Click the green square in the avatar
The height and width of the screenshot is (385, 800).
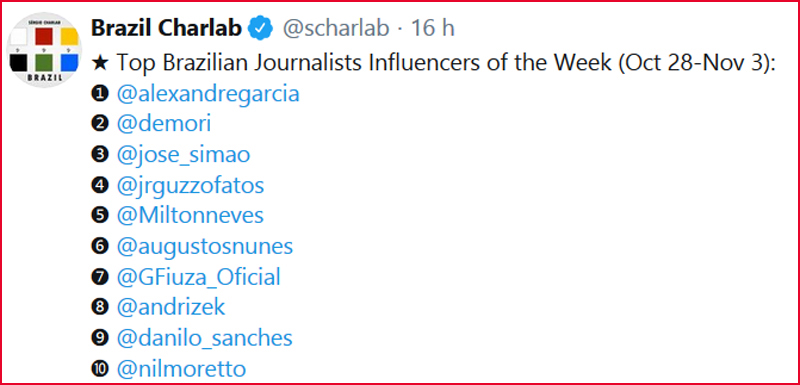(44, 62)
